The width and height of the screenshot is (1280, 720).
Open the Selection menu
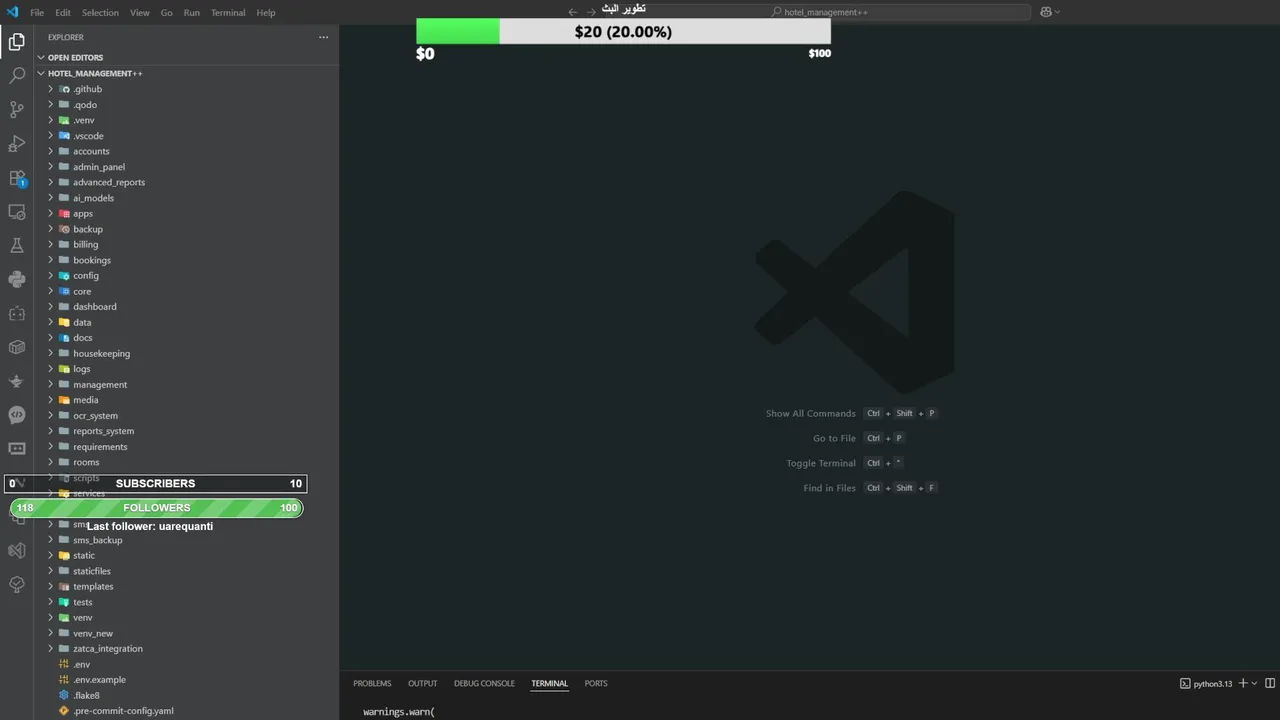point(100,13)
